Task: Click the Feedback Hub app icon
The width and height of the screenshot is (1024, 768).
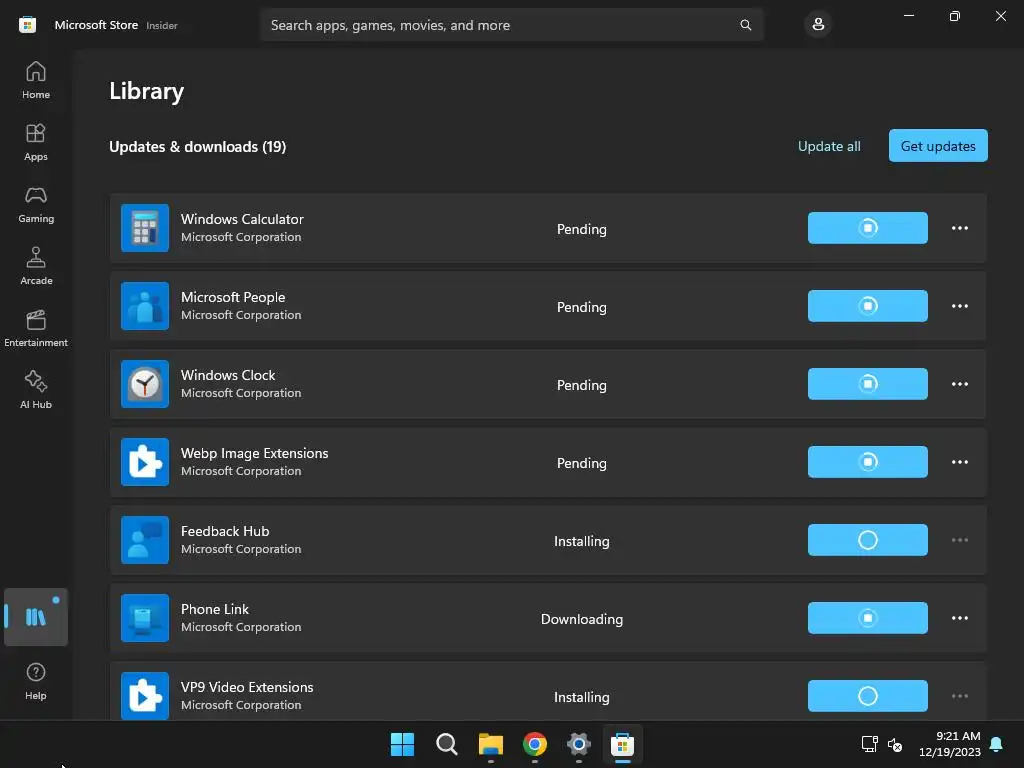Action: tap(145, 540)
